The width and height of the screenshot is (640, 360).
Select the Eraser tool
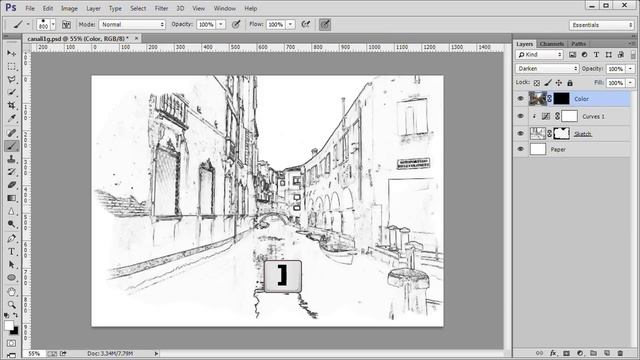click(11, 185)
